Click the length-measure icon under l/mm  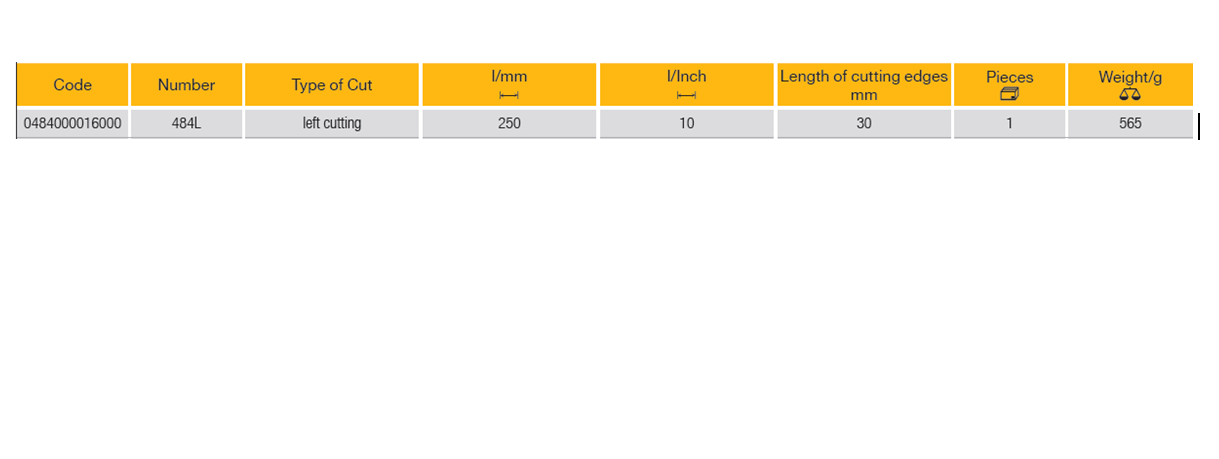pyautogui.click(x=509, y=95)
